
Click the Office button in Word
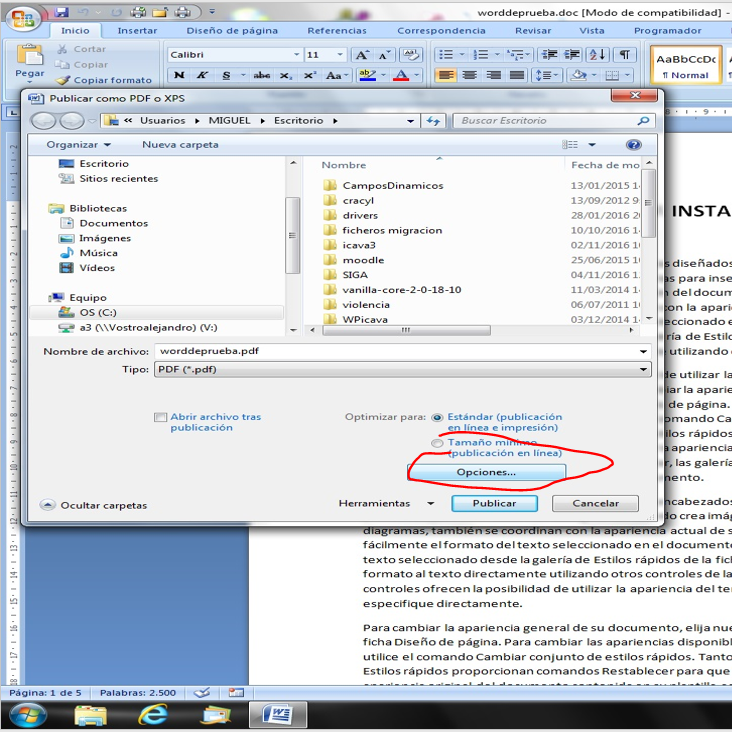(x=22, y=17)
